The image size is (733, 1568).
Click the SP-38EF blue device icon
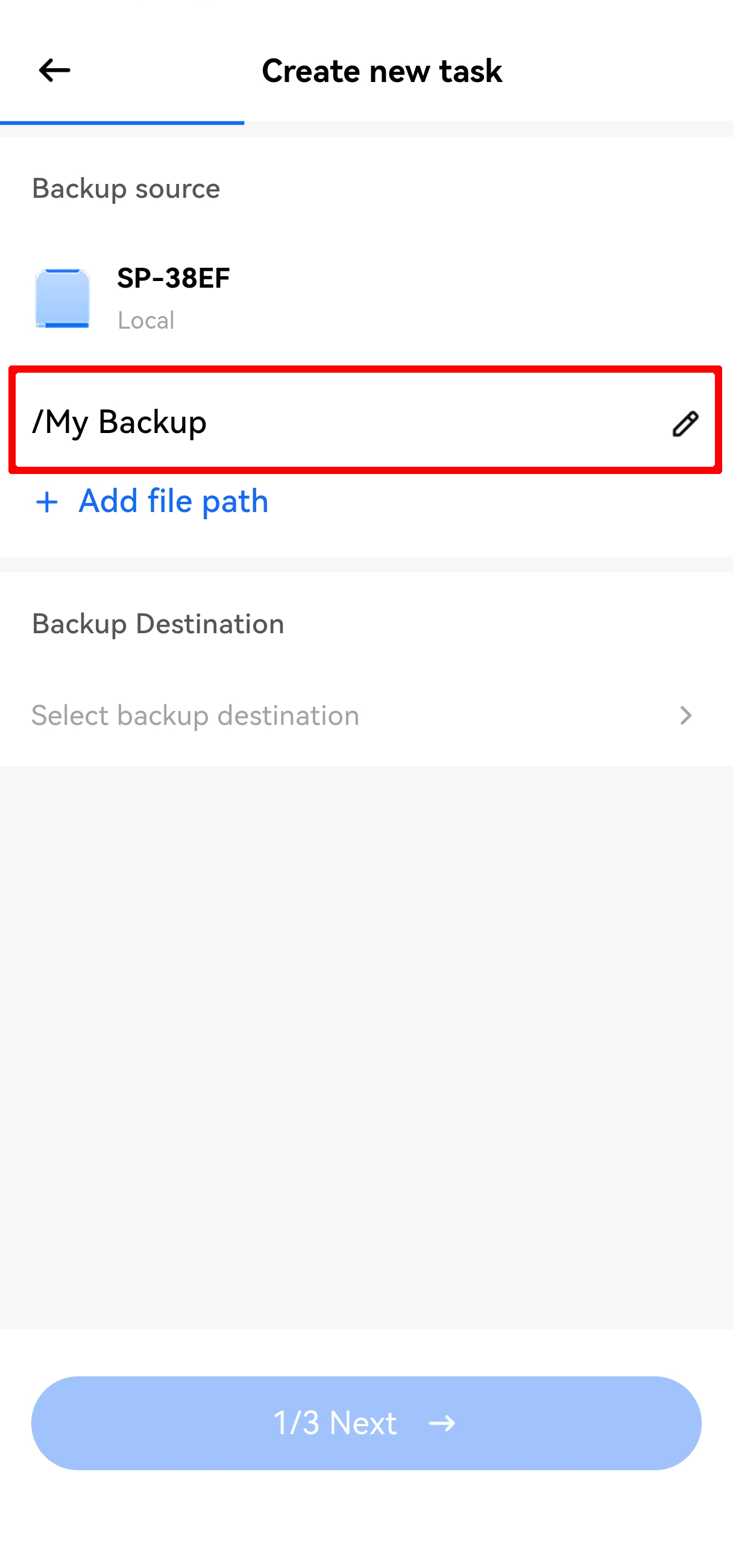pos(62,299)
